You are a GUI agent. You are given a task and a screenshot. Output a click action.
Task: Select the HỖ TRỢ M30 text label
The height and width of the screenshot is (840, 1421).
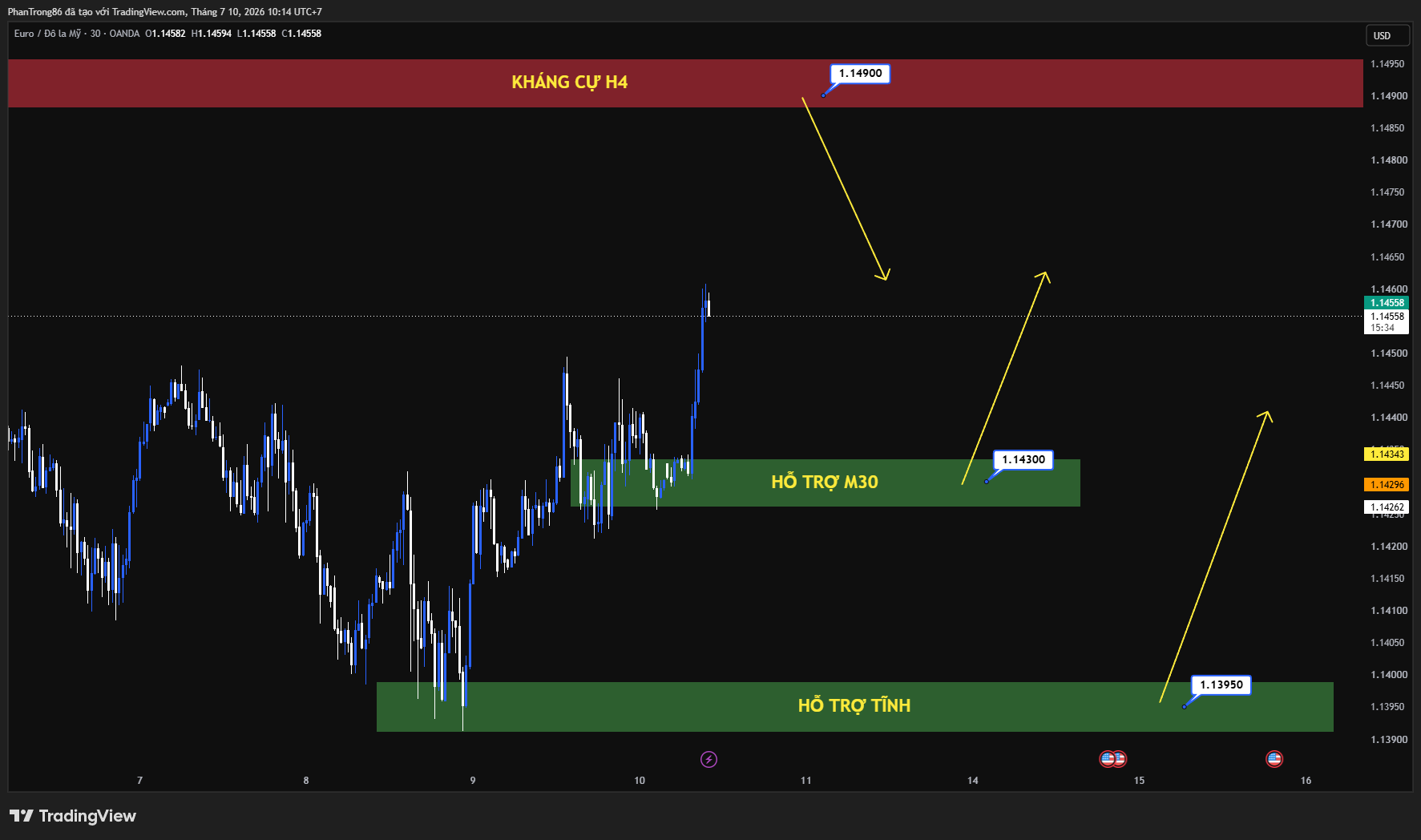(x=825, y=482)
